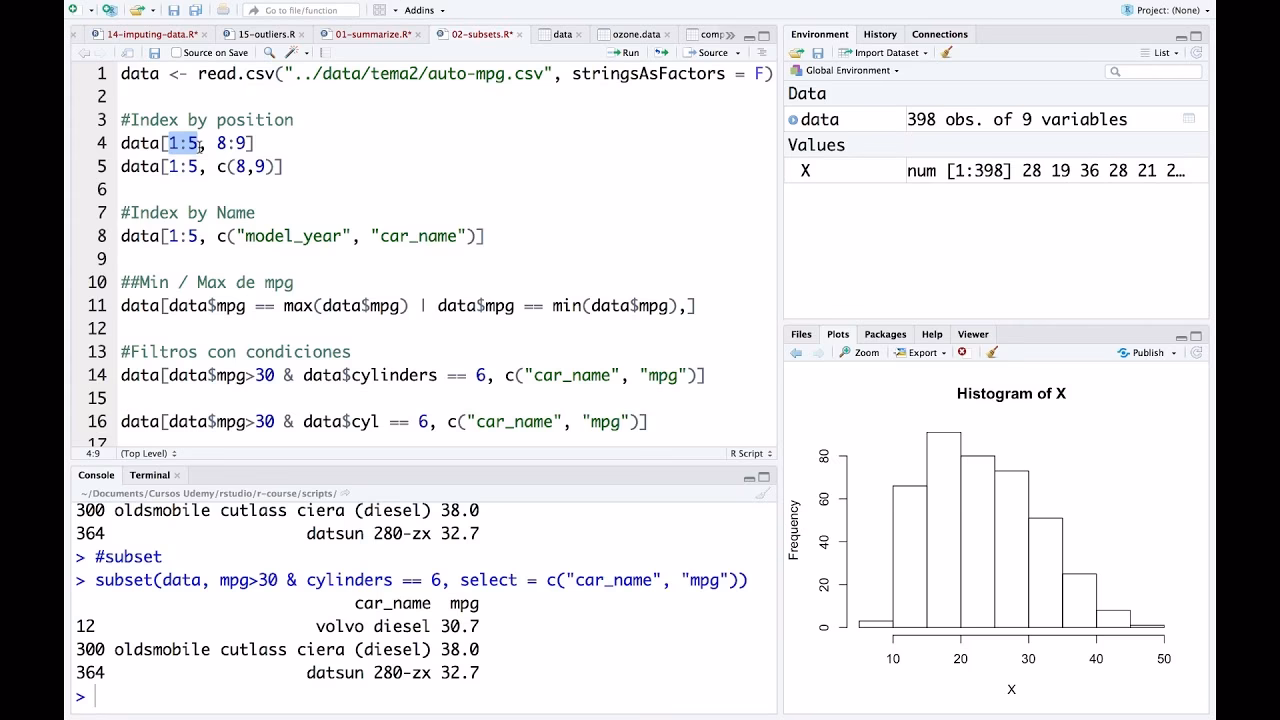Screen dimensions: 1280x720
Task: Click the New File plus icon
Action: [x=73, y=10]
